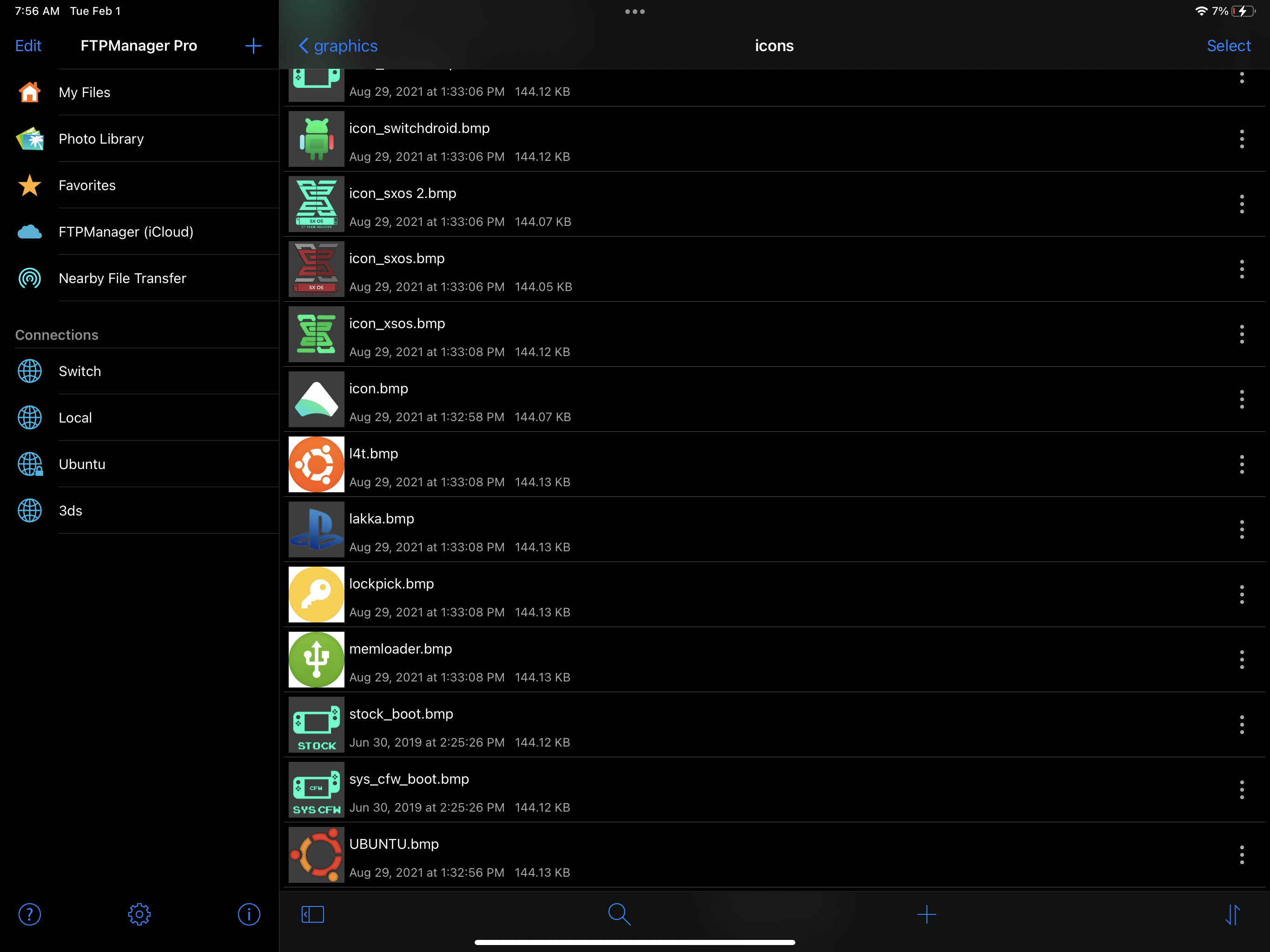Viewport: 1270px width, 952px height.
Task: Open the help question mark icon
Action: [29, 914]
